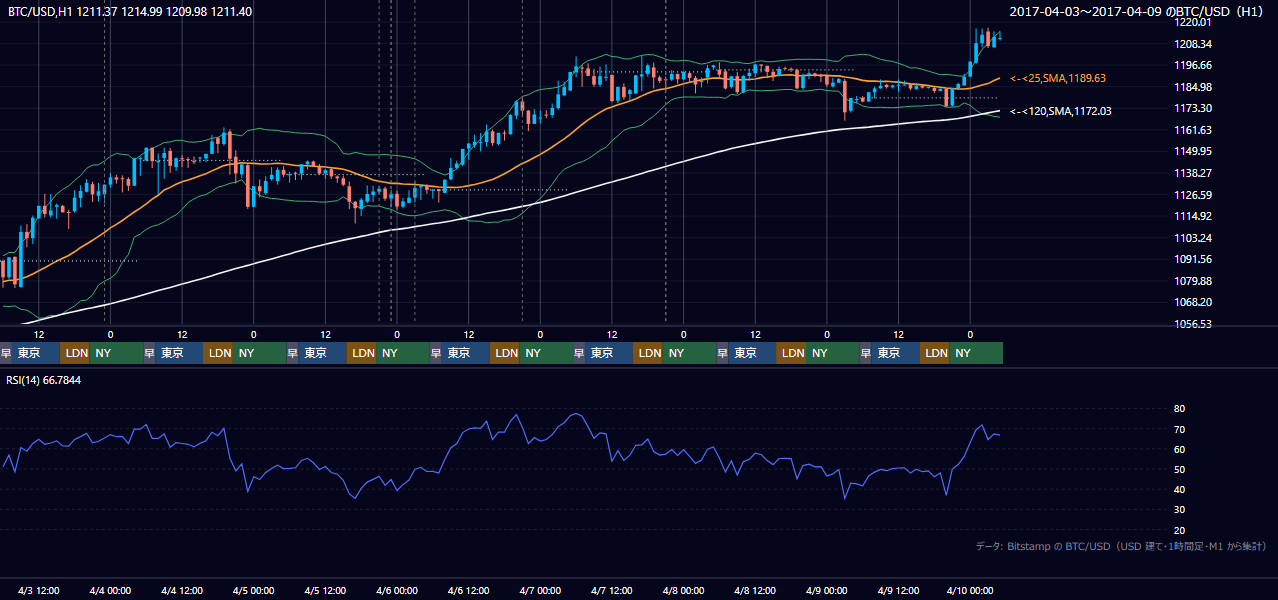Image resolution: width=1278 pixels, height=600 pixels.
Task: Click the Bitstamp data source credit text
Action: (x=1121, y=546)
